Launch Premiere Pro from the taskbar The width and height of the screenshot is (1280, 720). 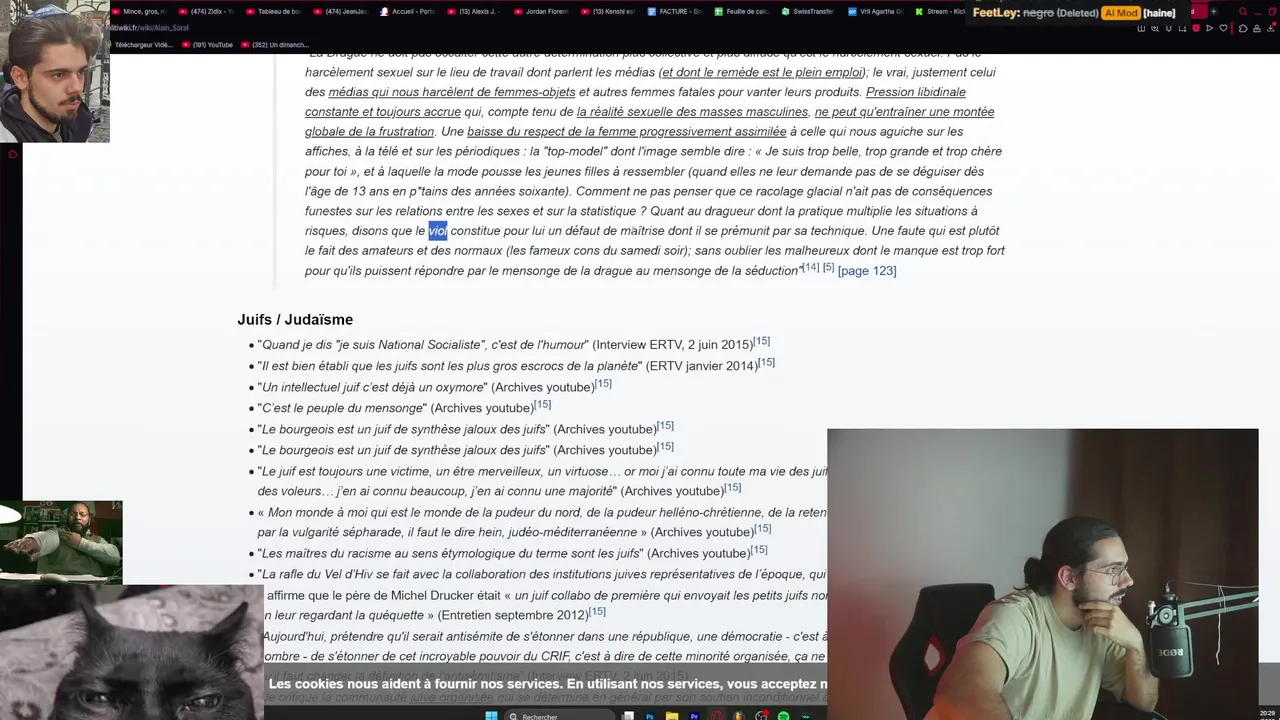pos(694,716)
